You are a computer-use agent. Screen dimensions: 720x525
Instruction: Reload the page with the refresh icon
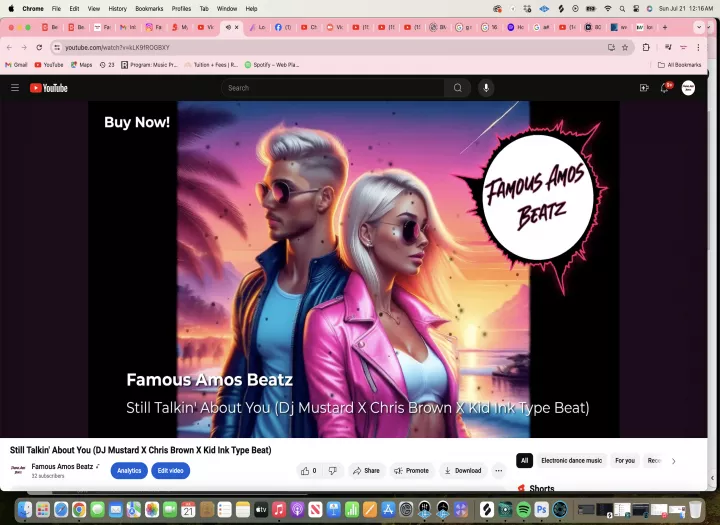(x=39, y=47)
